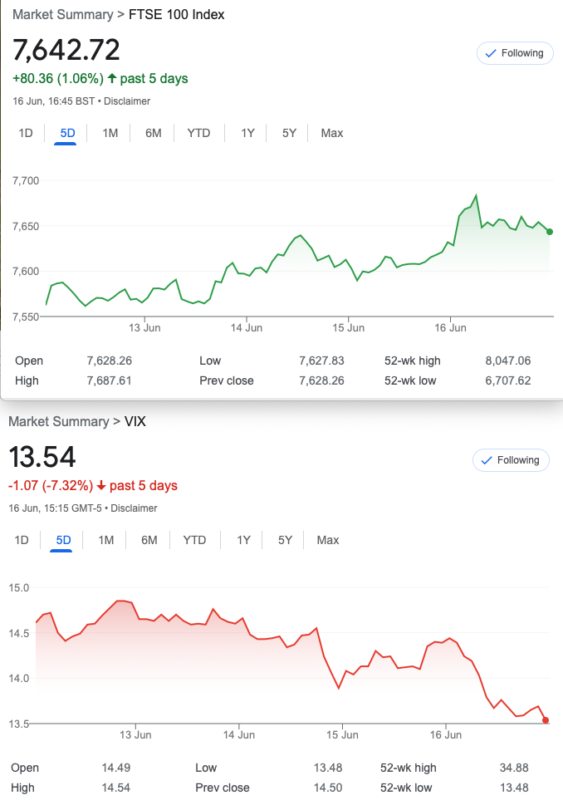
Task: Click the FTSE 5D tab
Action: click(67, 133)
